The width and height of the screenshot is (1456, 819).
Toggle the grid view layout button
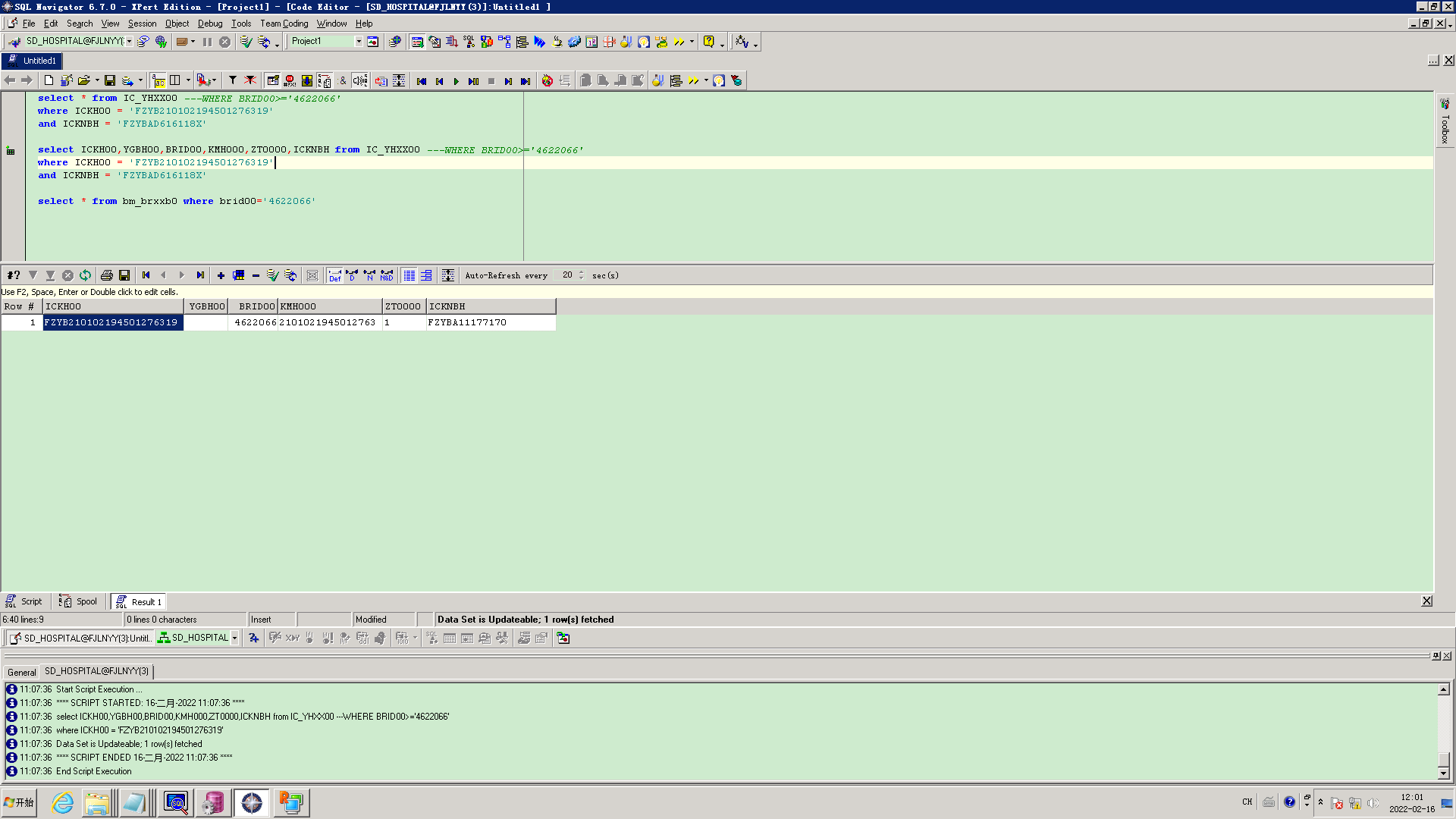409,275
